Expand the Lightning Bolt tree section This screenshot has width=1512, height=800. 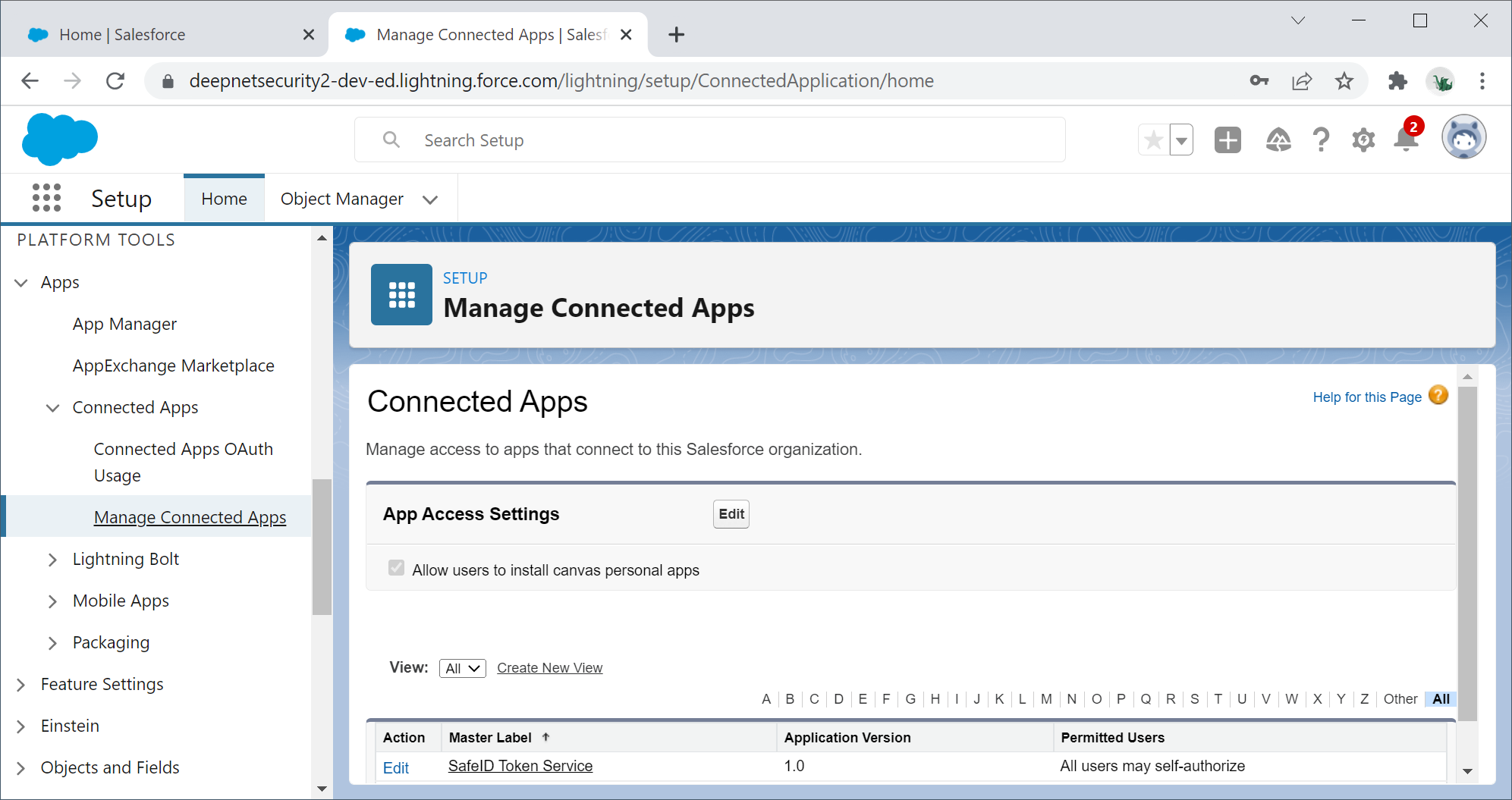tap(52, 560)
